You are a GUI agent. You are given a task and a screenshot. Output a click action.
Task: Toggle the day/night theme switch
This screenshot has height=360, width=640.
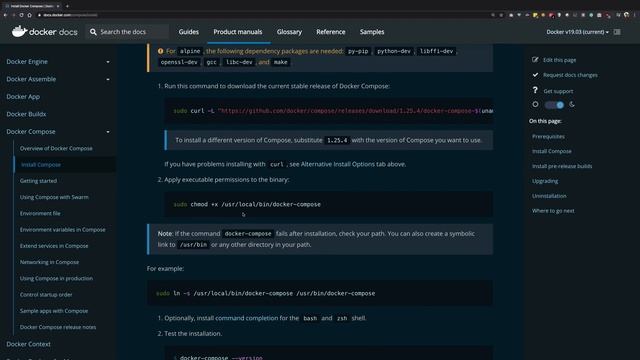click(554, 105)
